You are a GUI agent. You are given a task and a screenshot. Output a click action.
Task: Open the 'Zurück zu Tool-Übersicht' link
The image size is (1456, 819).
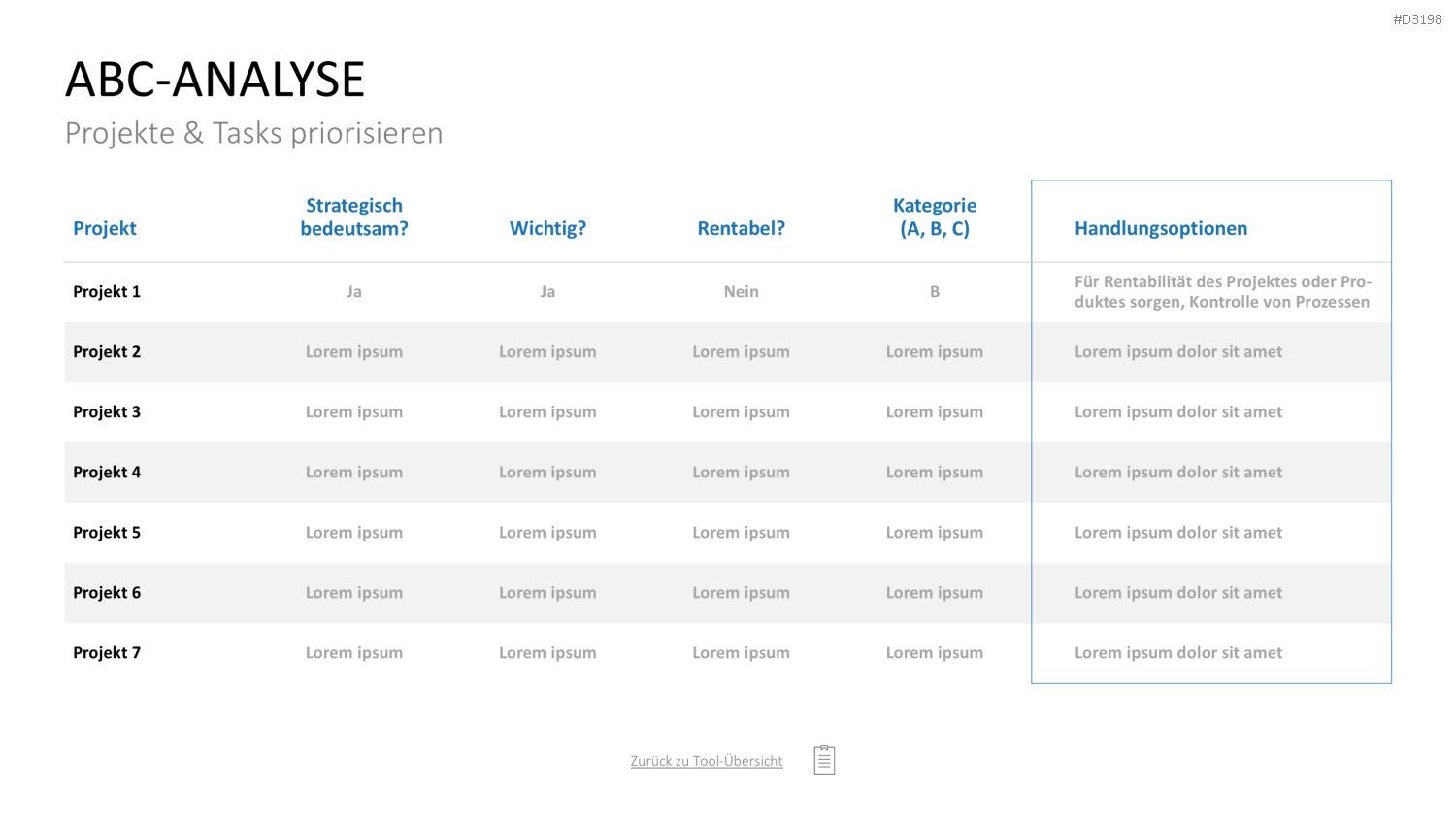(x=707, y=761)
